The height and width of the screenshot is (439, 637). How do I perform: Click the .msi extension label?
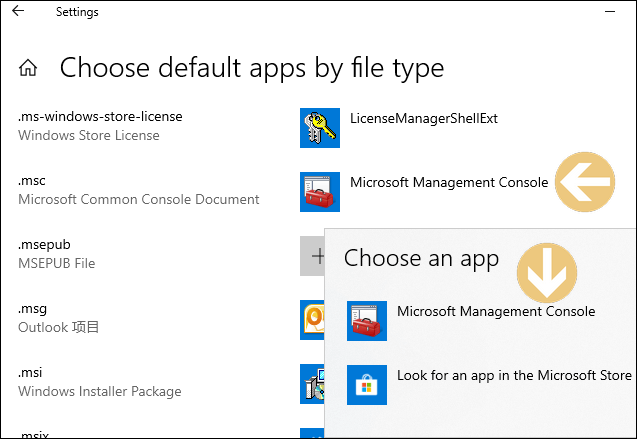click(x=30, y=373)
